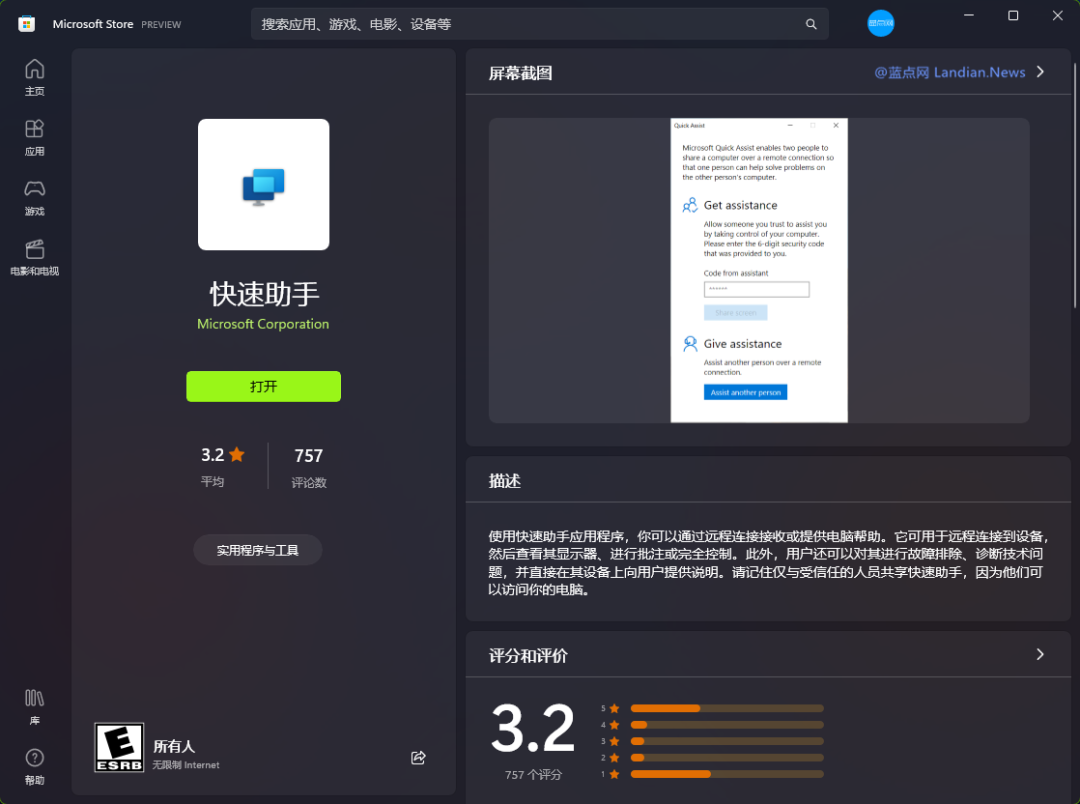The height and width of the screenshot is (804, 1080).
Task: Click the orange star beside 3.2 average
Action: 237,454
